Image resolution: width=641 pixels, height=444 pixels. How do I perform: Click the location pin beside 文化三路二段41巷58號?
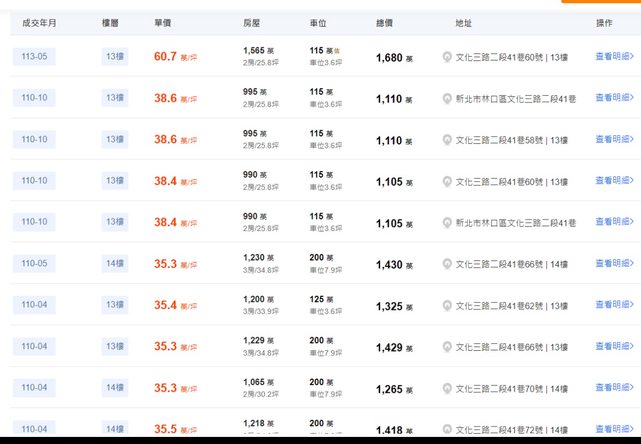[x=447, y=140]
